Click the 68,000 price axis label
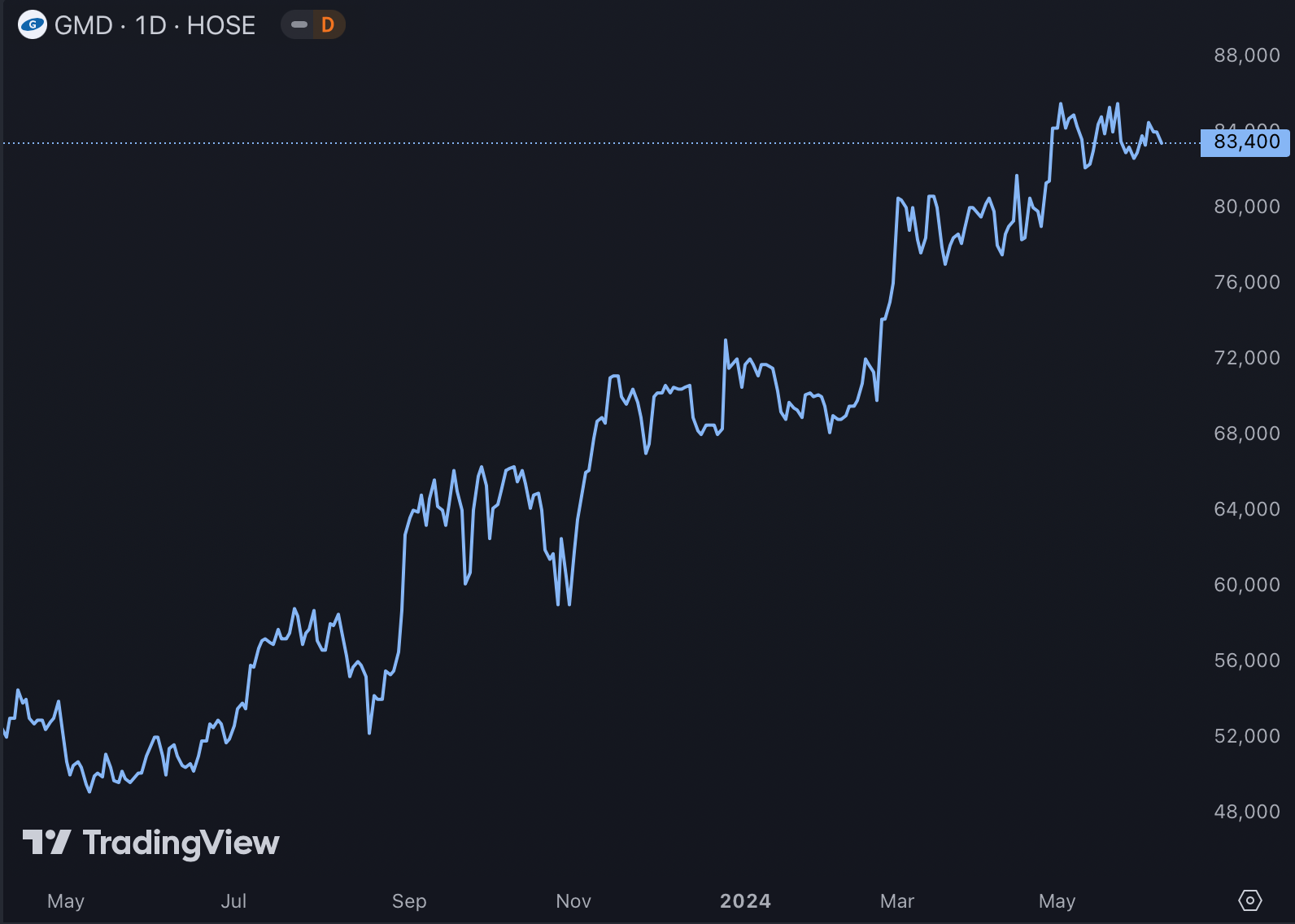The width and height of the screenshot is (1295, 924). click(x=1247, y=434)
